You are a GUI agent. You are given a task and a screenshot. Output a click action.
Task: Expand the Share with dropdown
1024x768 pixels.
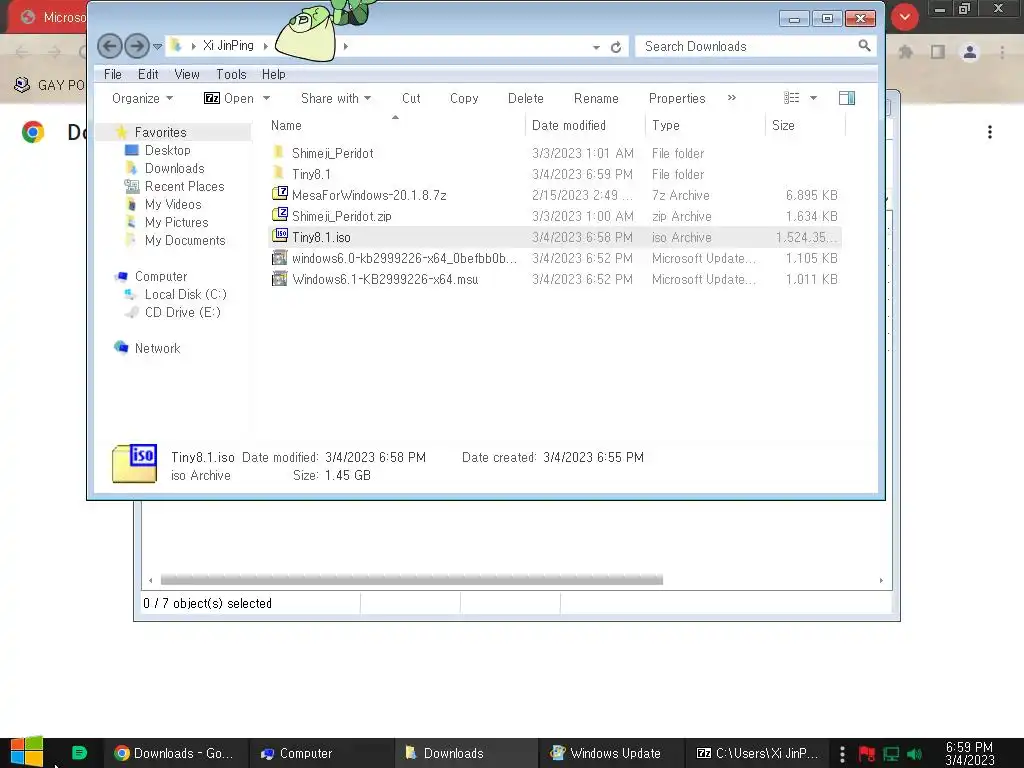[x=336, y=99]
